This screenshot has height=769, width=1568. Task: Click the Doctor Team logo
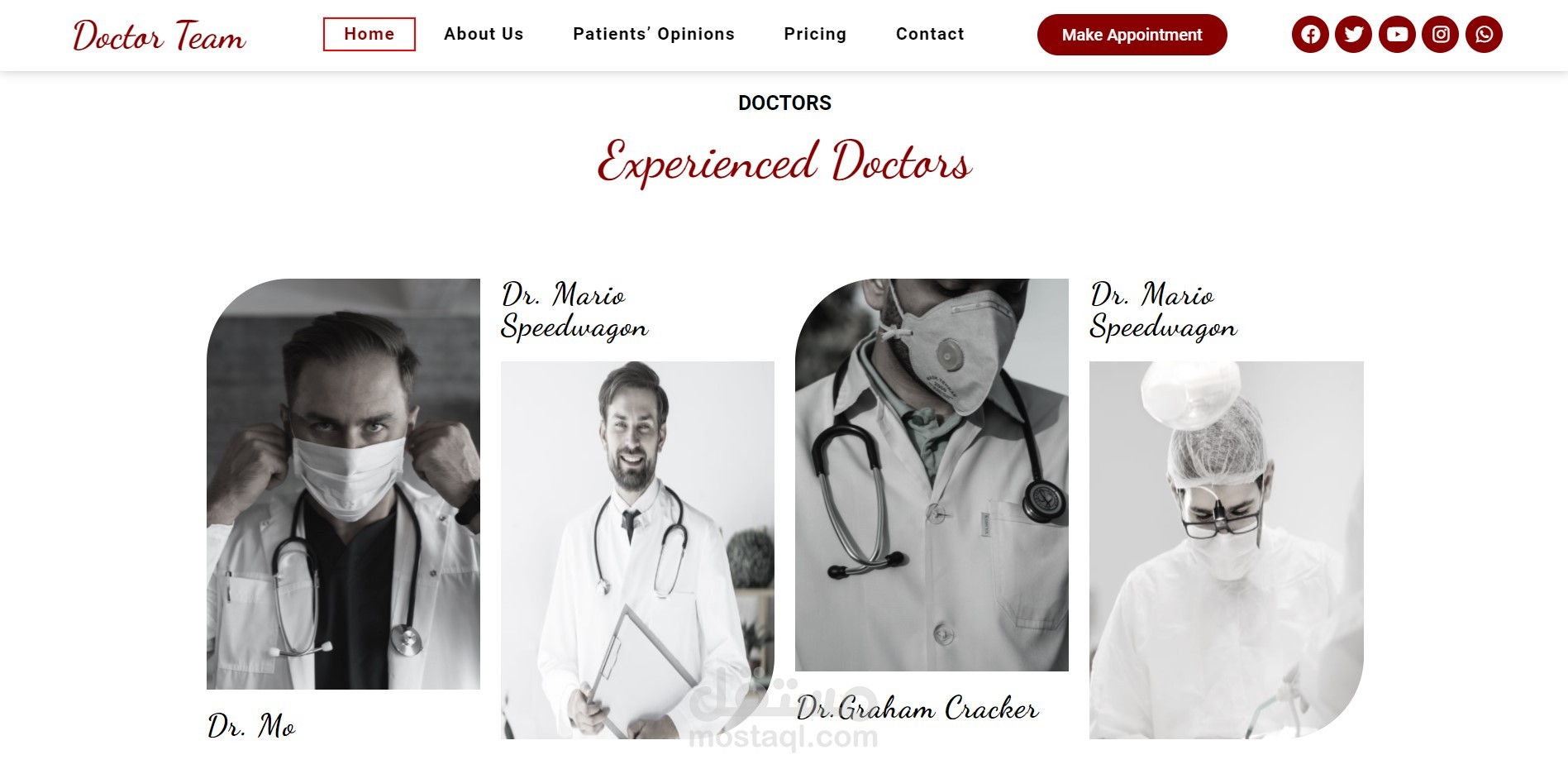point(160,36)
